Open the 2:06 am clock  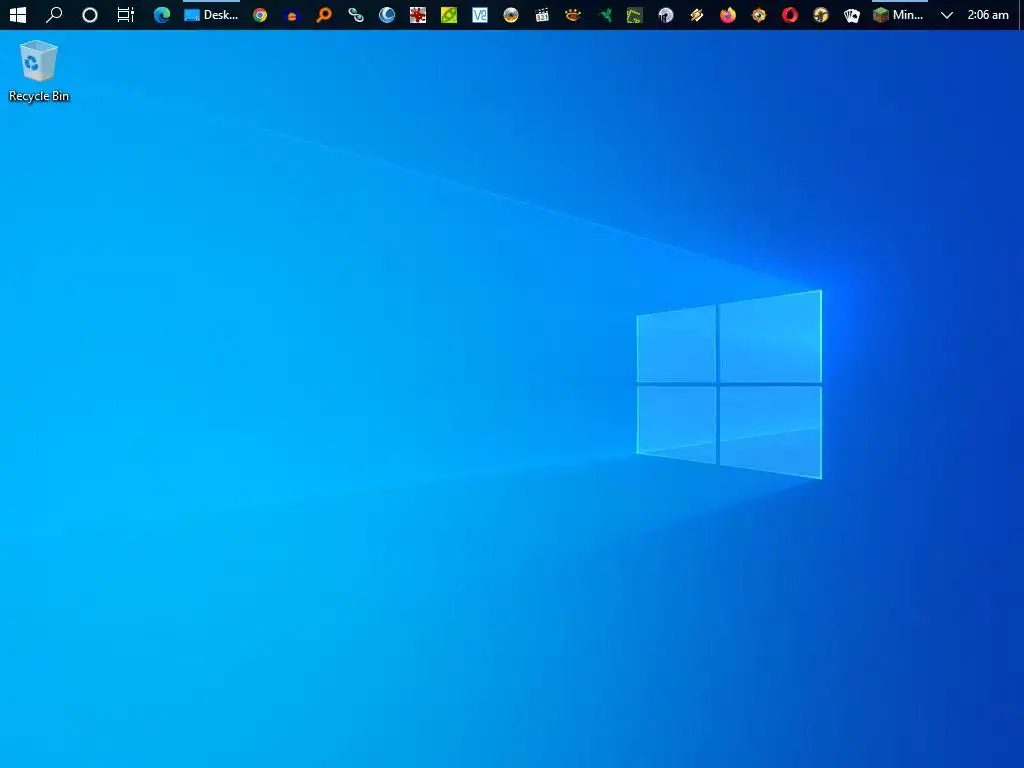988,14
